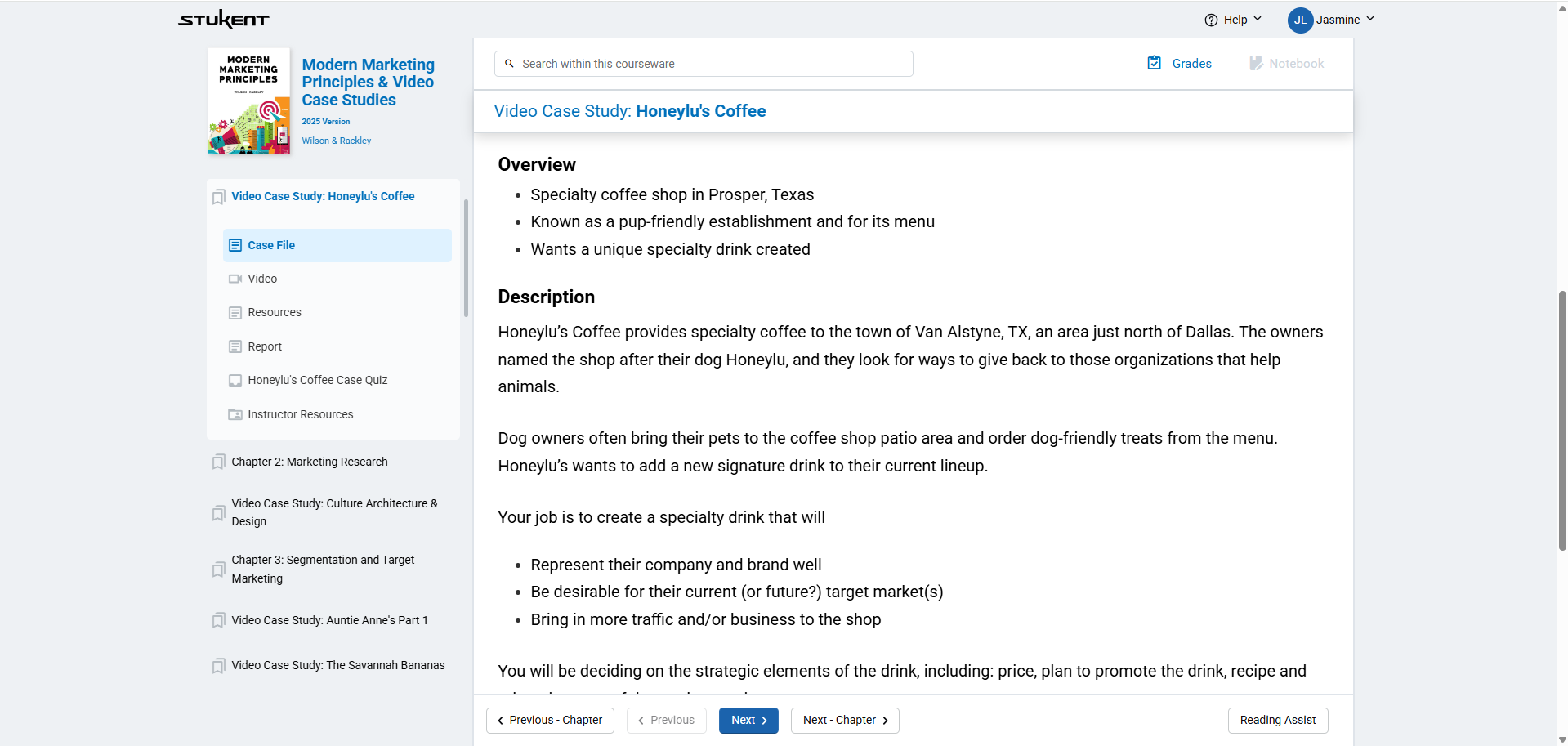Bookmark icon beside Honeylu's Coffee case study
This screenshot has height=746, width=1568.
coord(218,197)
